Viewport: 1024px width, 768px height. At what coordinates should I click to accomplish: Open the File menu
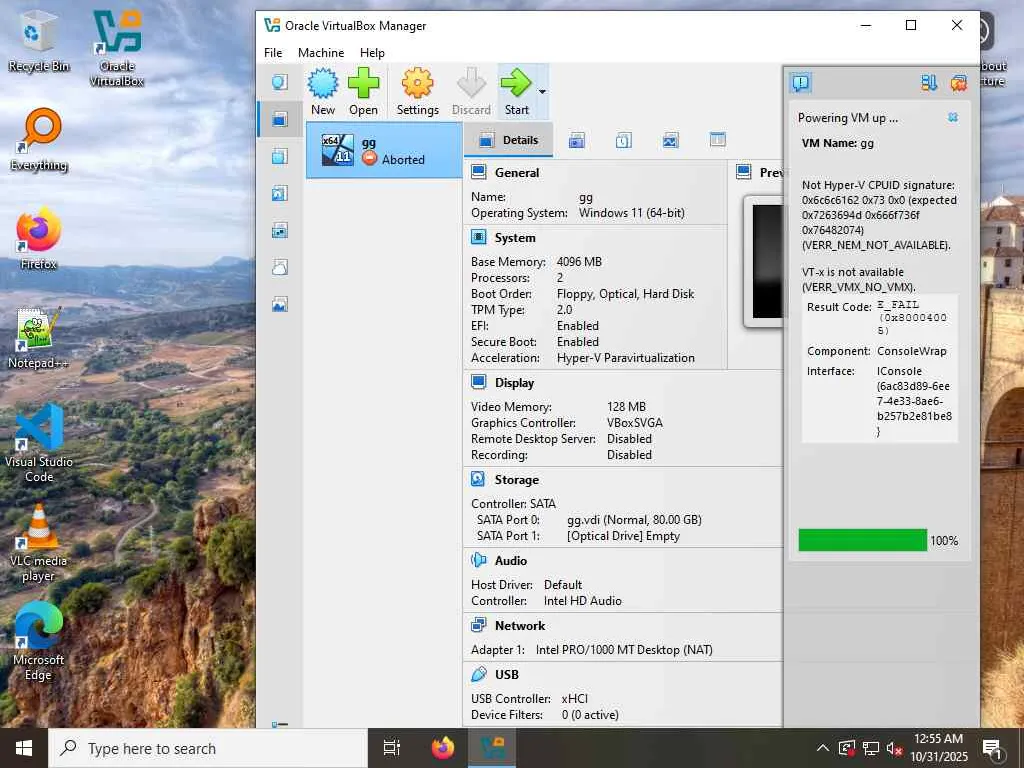[x=273, y=53]
